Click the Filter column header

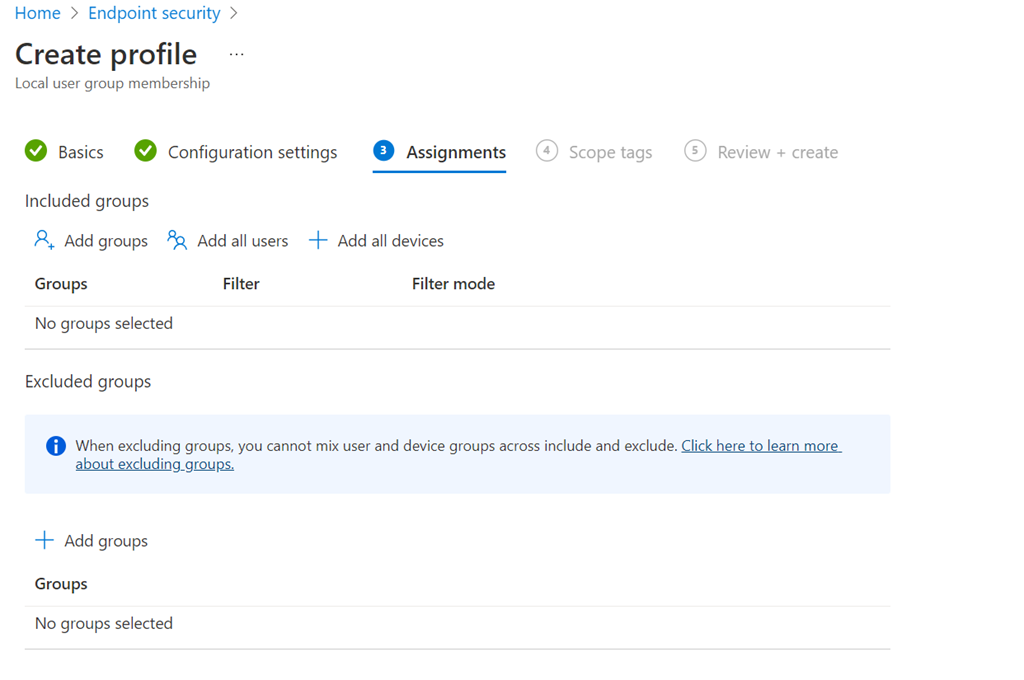click(x=241, y=284)
